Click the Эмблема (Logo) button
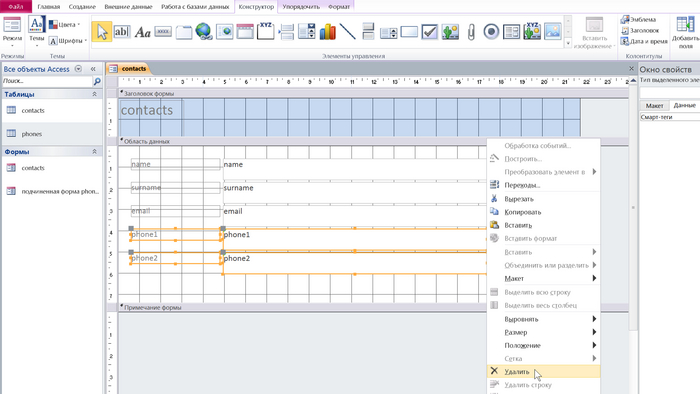Image resolution: width=700 pixels, height=394 pixels. (x=638, y=19)
